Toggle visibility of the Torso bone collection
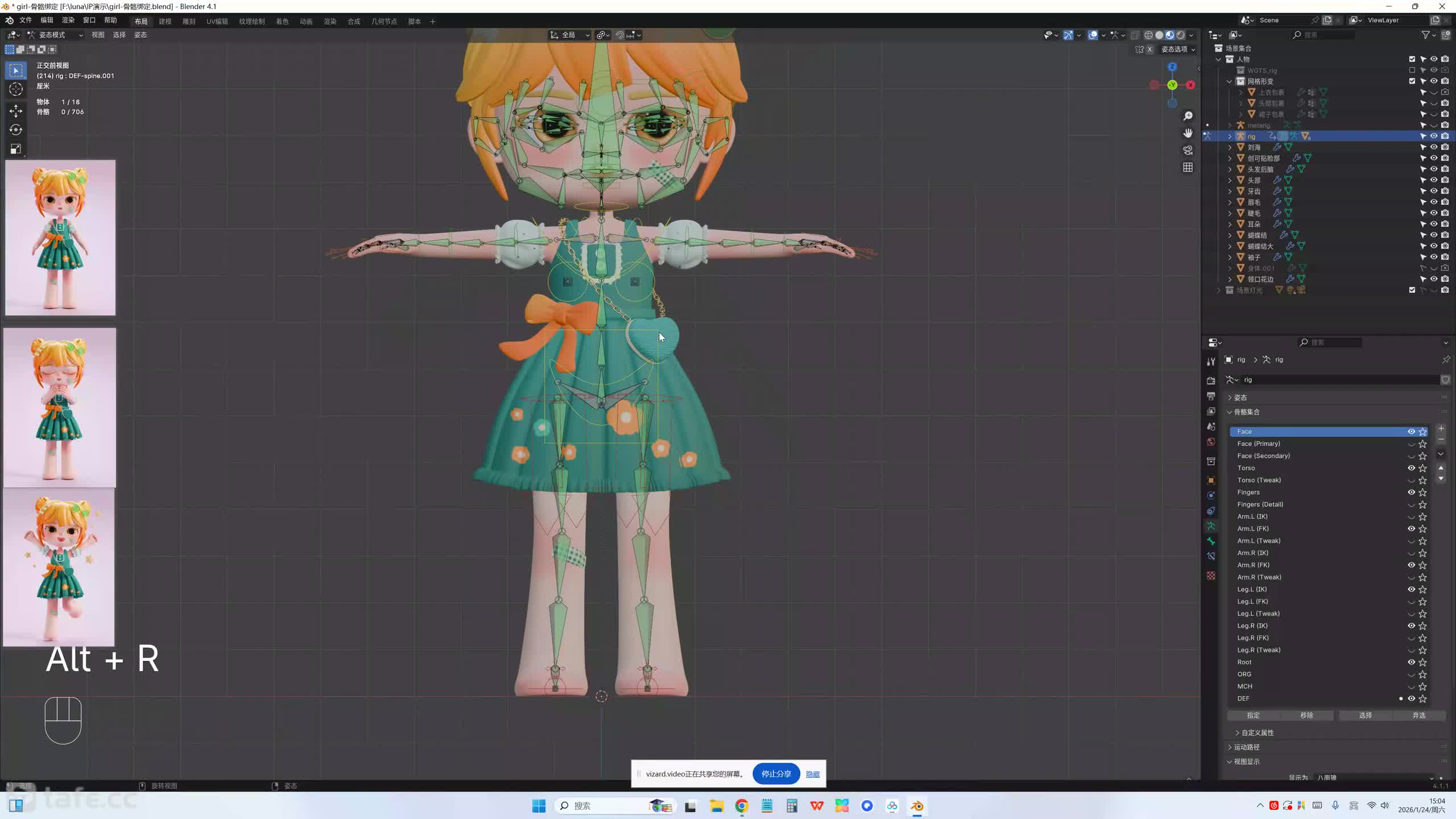 (x=1411, y=468)
